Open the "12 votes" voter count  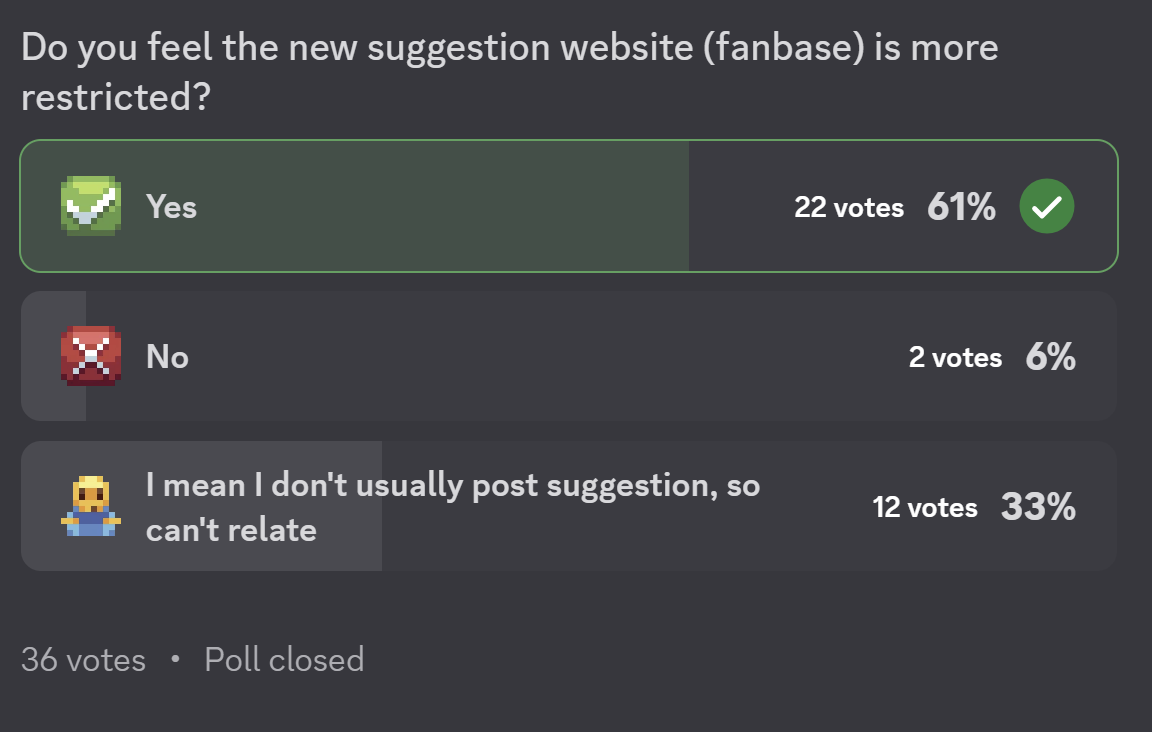point(925,508)
